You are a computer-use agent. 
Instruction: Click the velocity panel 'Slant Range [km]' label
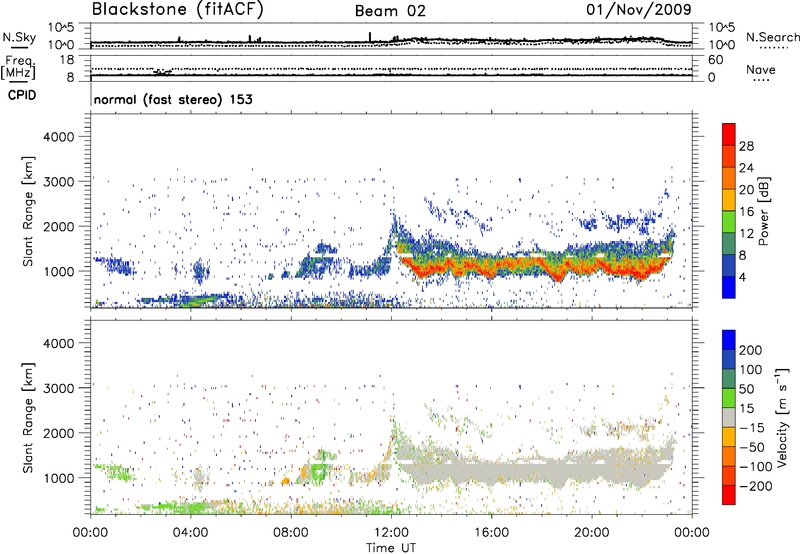coord(28,418)
